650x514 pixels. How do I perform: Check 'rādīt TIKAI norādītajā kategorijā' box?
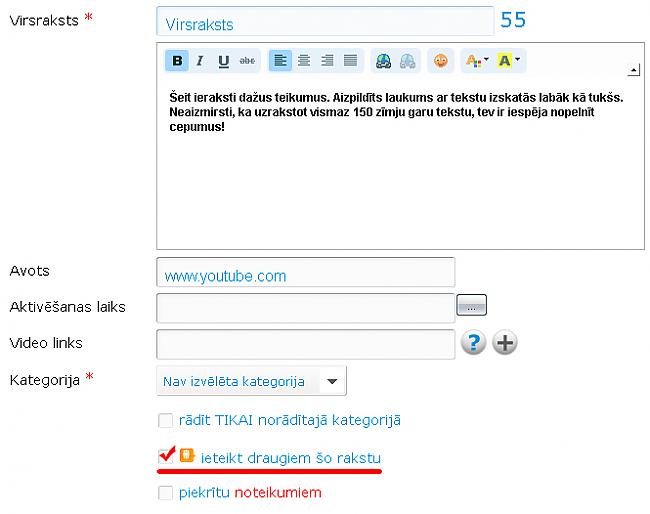(165, 420)
